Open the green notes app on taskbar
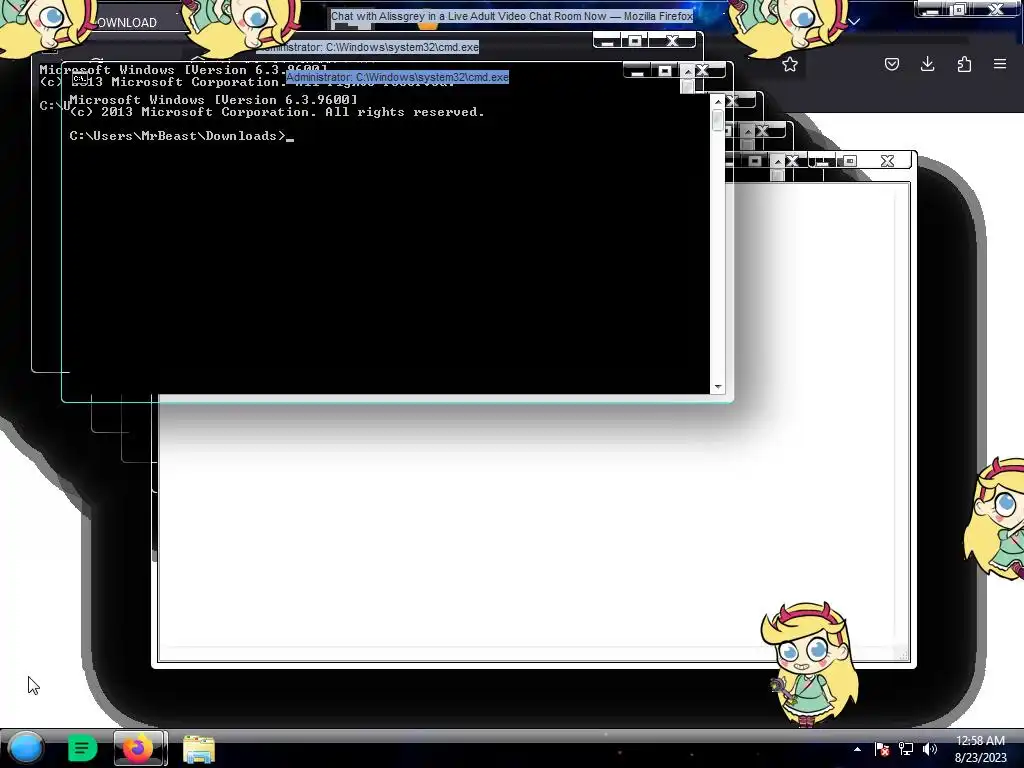This screenshot has width=1024, height=768. point(82,748)
